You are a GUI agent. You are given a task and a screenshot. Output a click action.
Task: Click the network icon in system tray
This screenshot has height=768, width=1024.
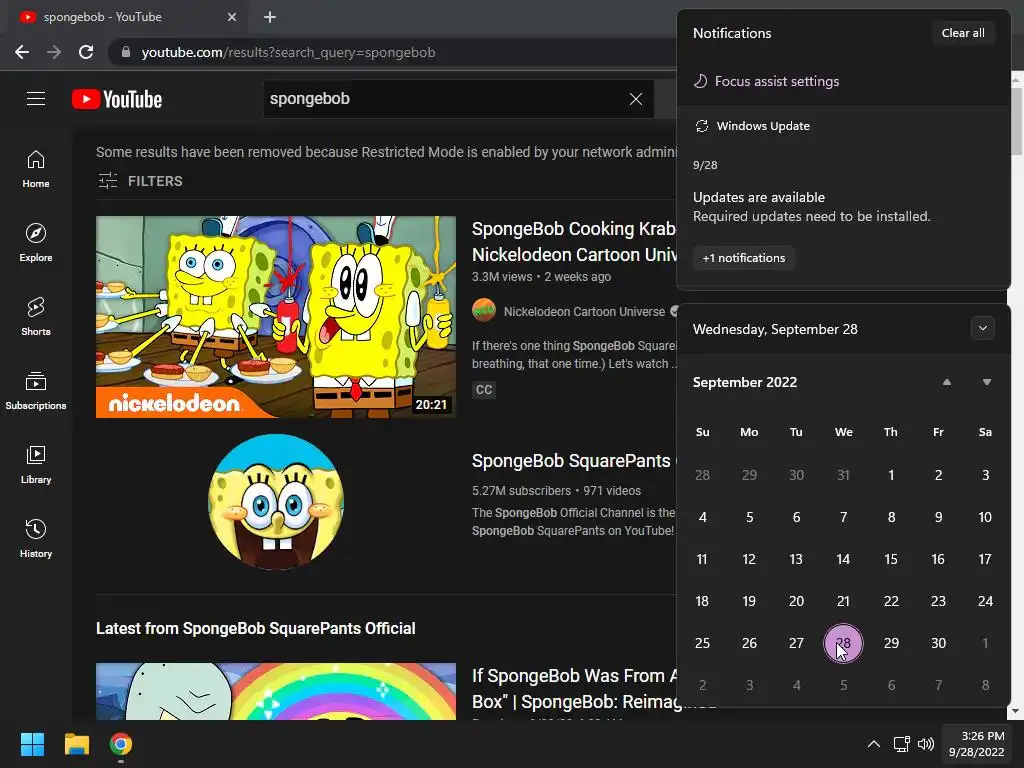[x=902, y=744]
